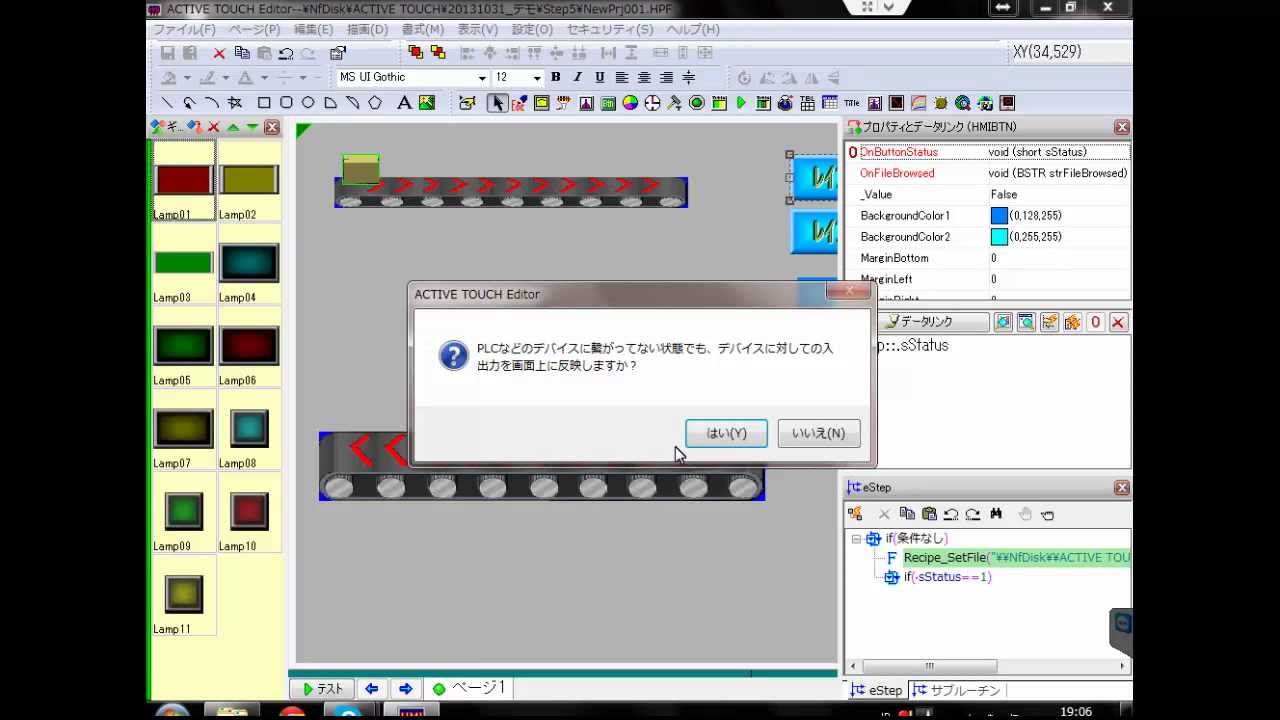Click the Title part icon
This screenshot has height=720, width=1280.
coord(852,103)
